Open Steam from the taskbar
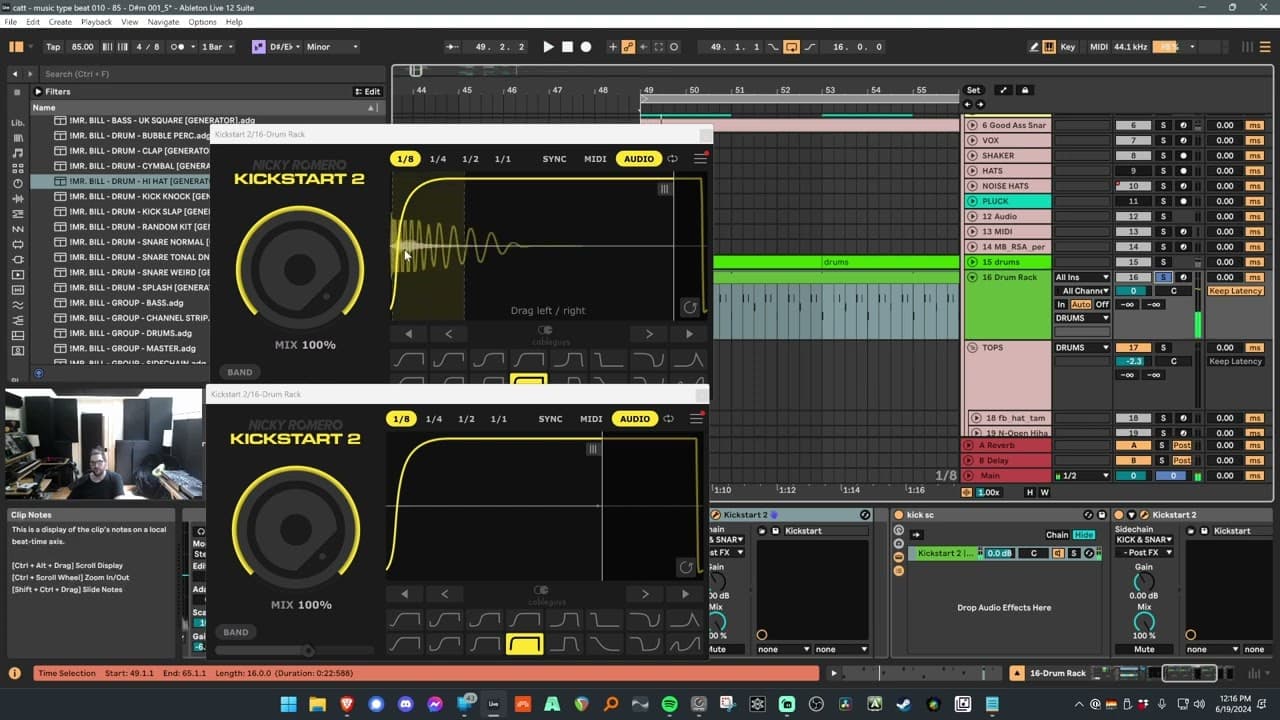 tap(903, 704)
